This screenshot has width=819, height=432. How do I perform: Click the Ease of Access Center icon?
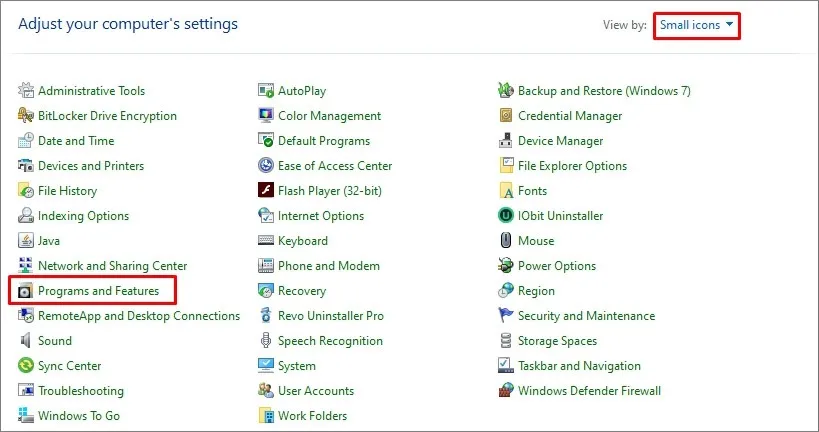coord(266,166)
